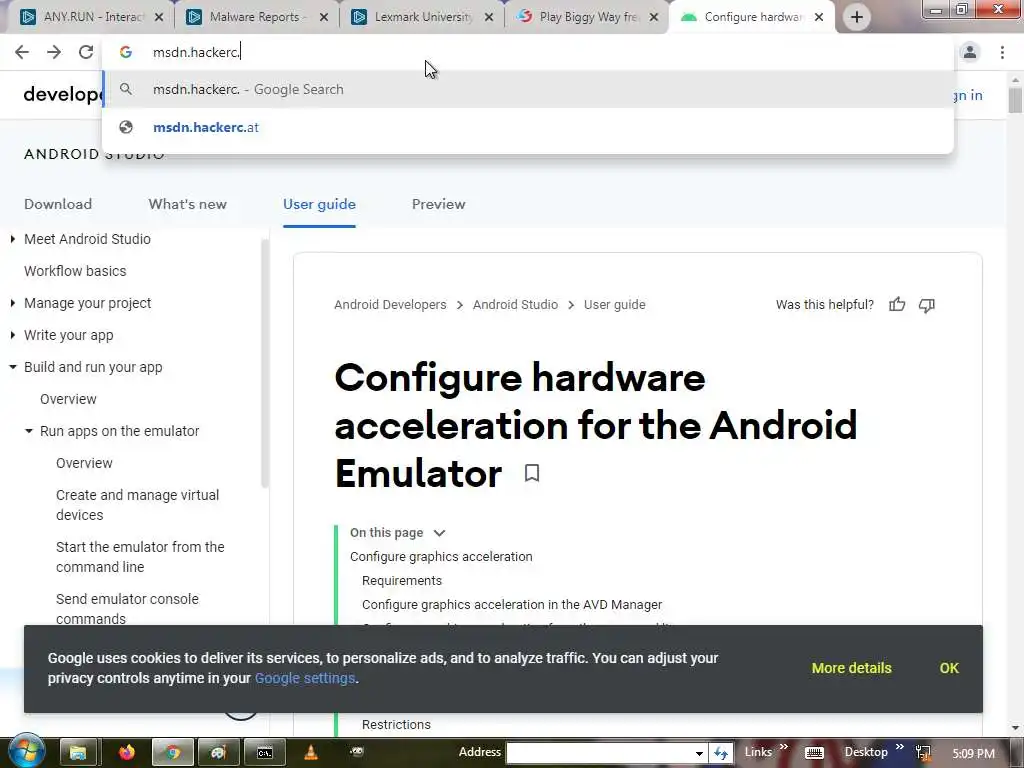Click the page vertical scrollbar thumb

tap(1015, 100)
